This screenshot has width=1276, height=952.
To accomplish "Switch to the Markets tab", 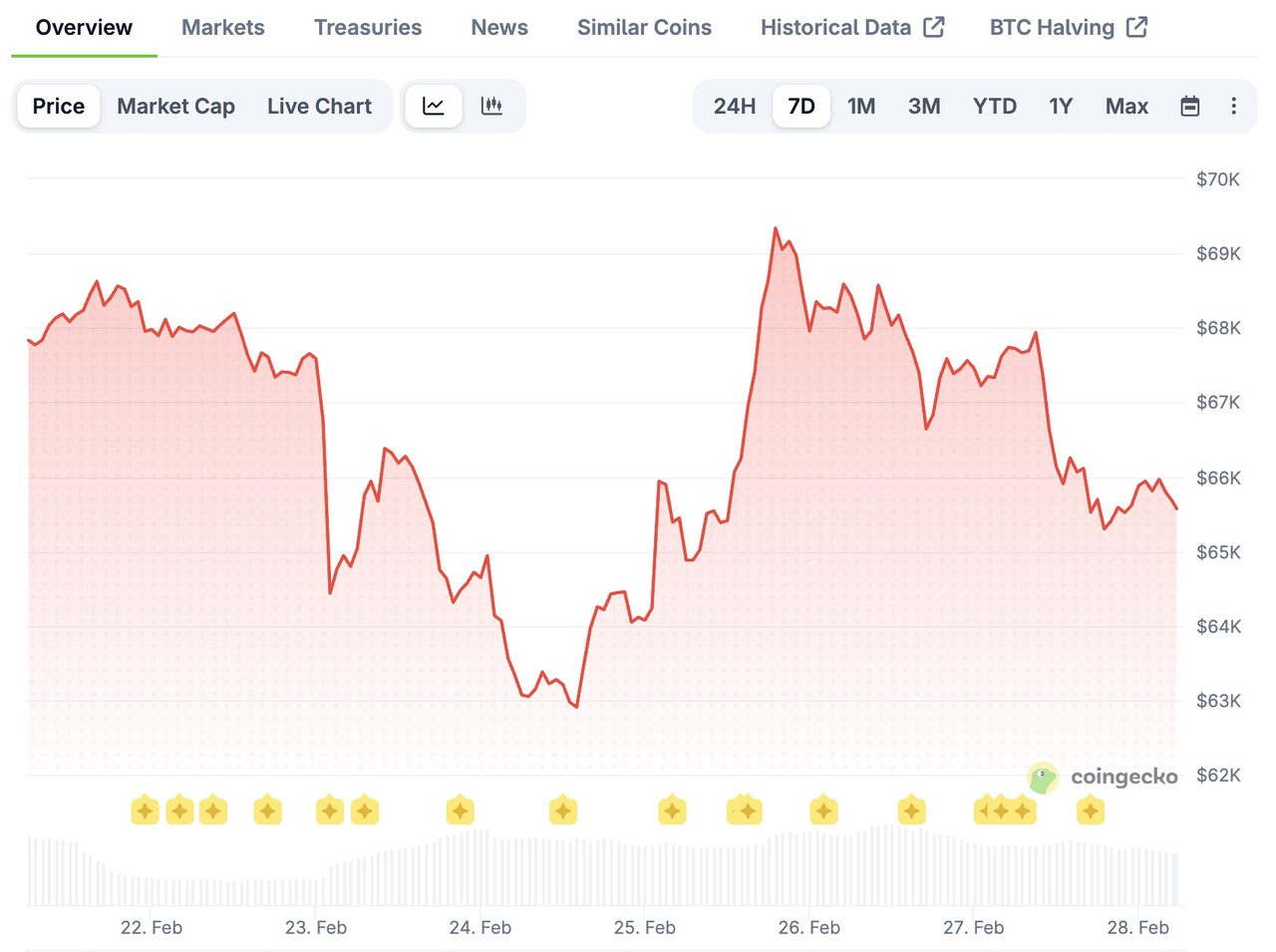I will [x=222, y=27].
